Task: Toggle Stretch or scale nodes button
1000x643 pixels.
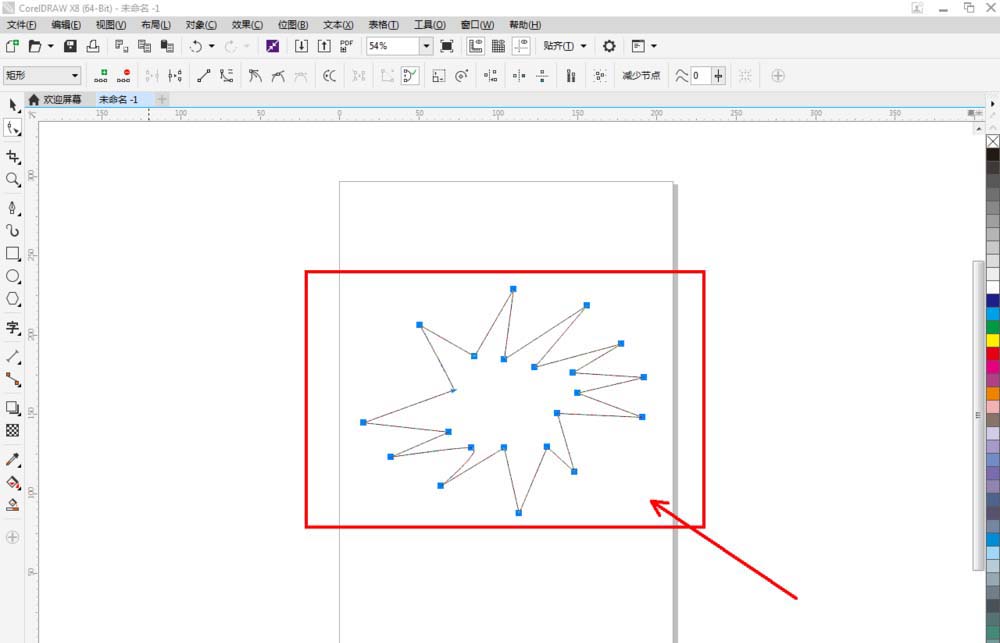Action: 439,76
